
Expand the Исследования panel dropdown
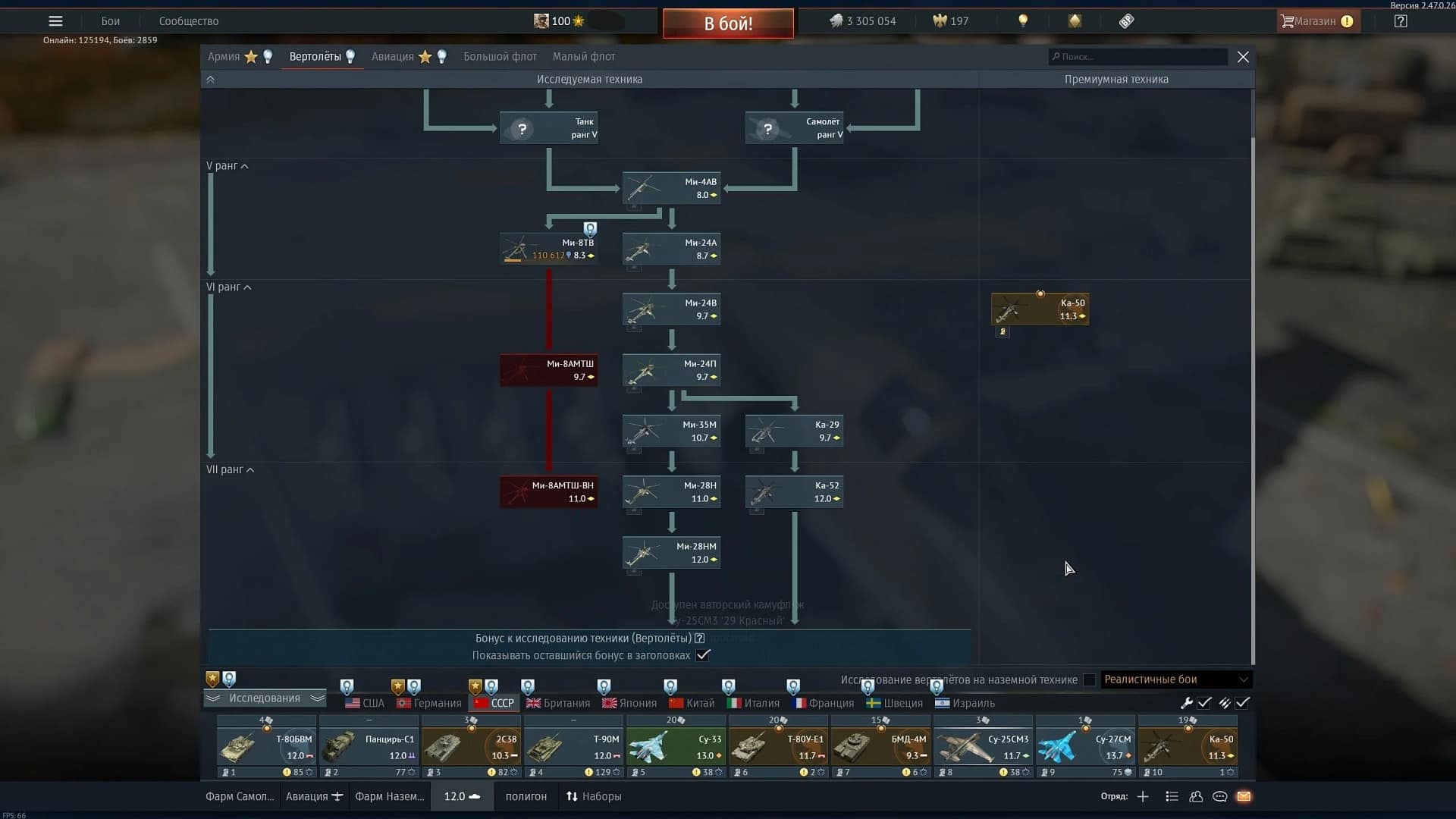[x=265, y=698]
